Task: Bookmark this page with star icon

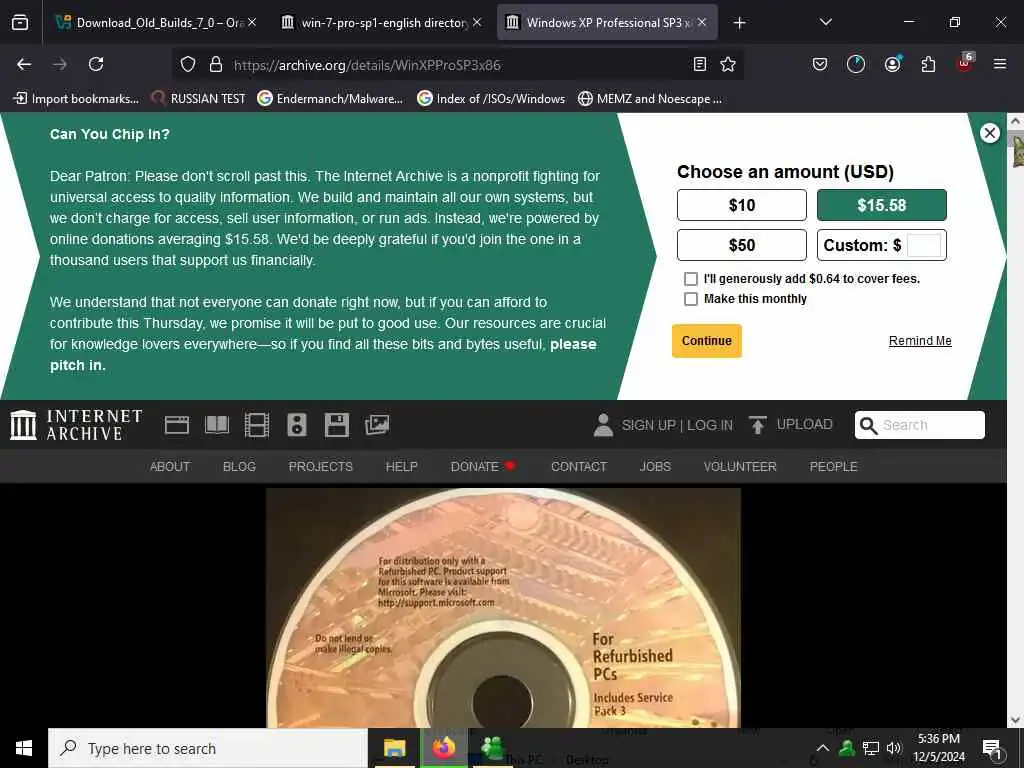Action: point(728,64)
